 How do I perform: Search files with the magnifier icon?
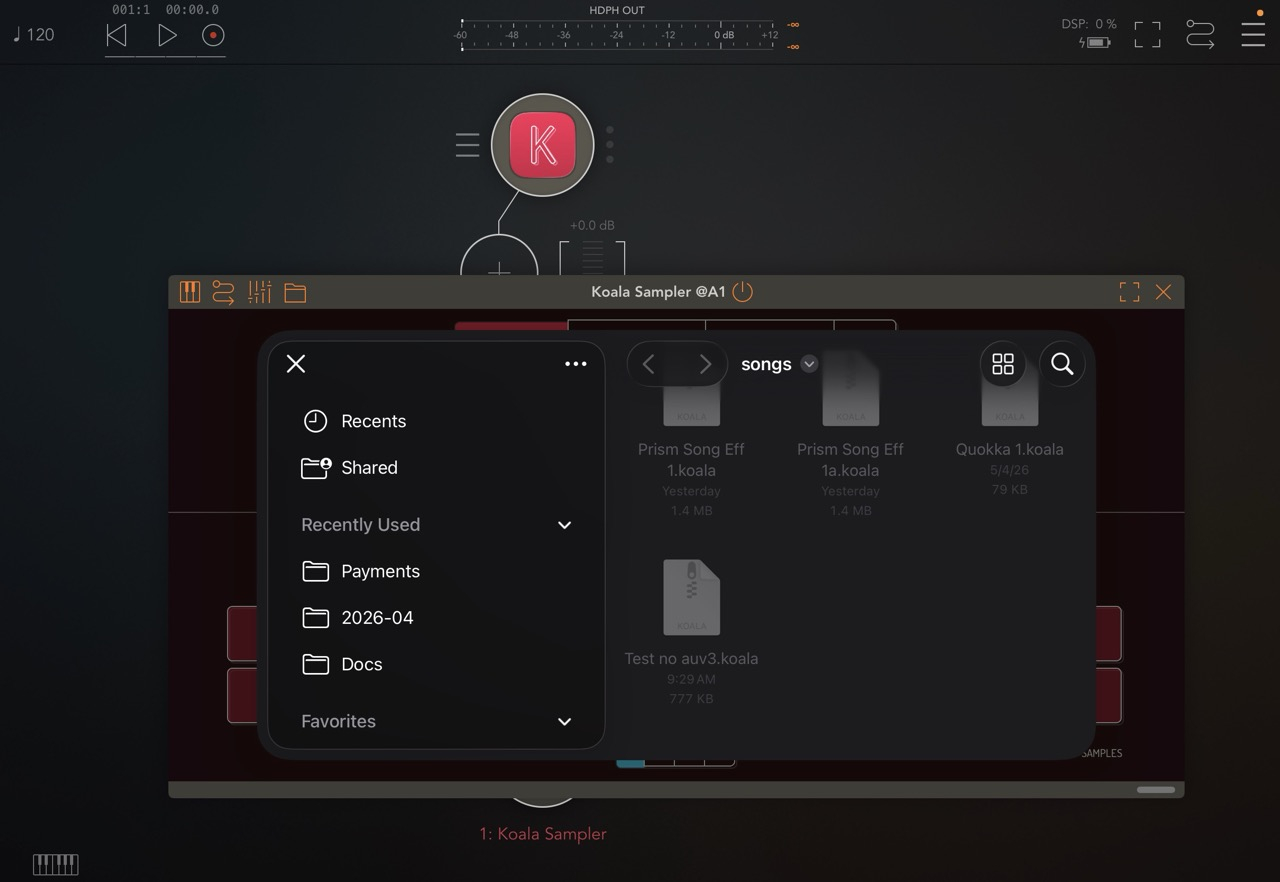click(x=1062, y=364)
